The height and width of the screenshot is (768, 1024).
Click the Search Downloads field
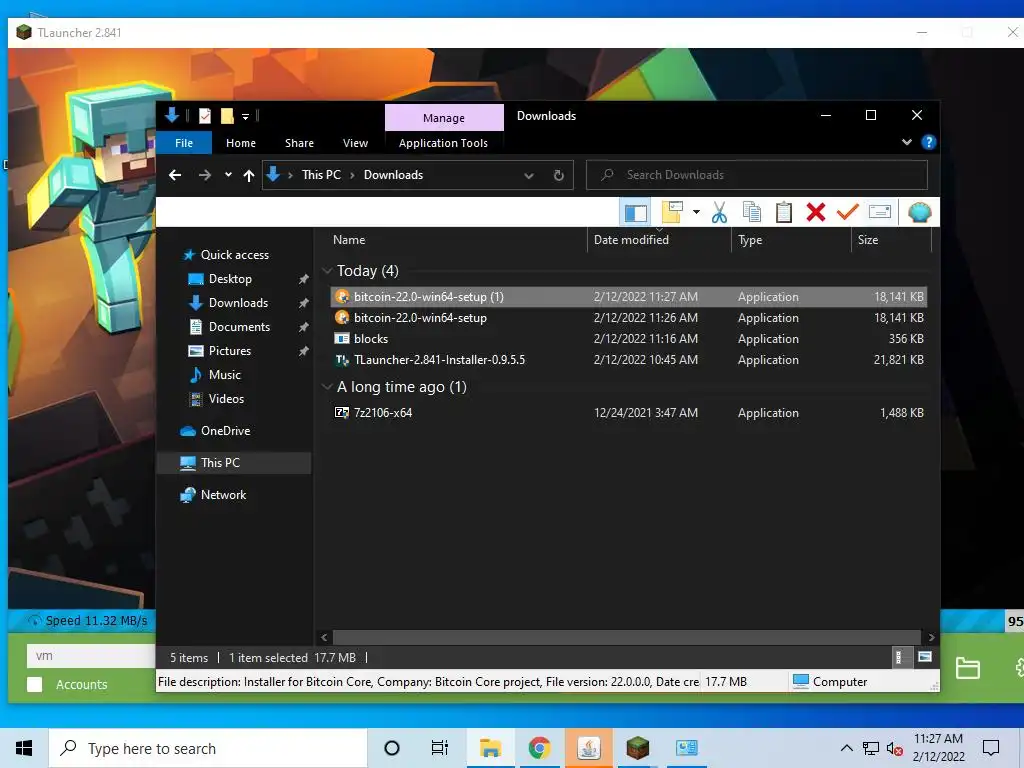click(757, 175)
